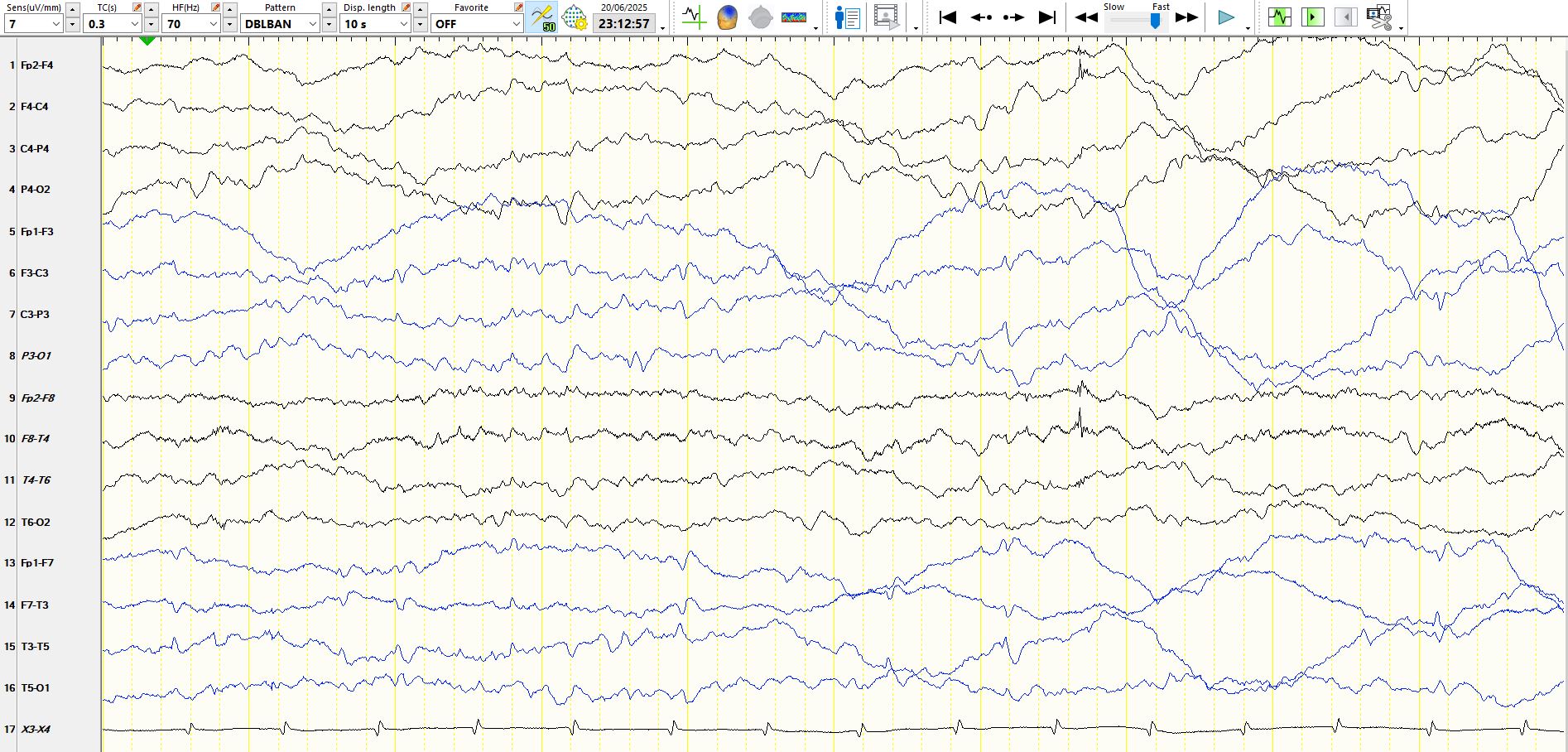
Task: Click the TC(s) up stepper arrow
Action: 152,8
